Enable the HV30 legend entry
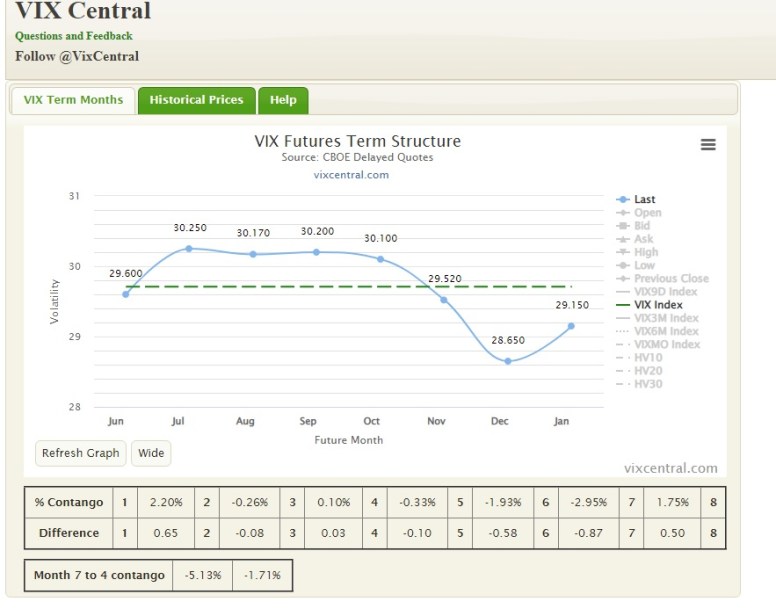Viewport: 776px width, 616px height. point(648,384)
